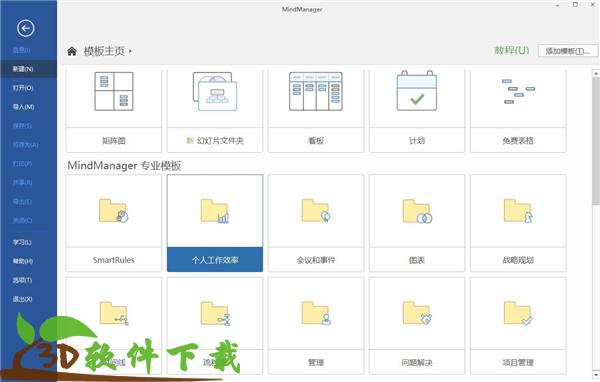
Task: Click 退出(X) in the sidebar
Action: tap(22, 299)
